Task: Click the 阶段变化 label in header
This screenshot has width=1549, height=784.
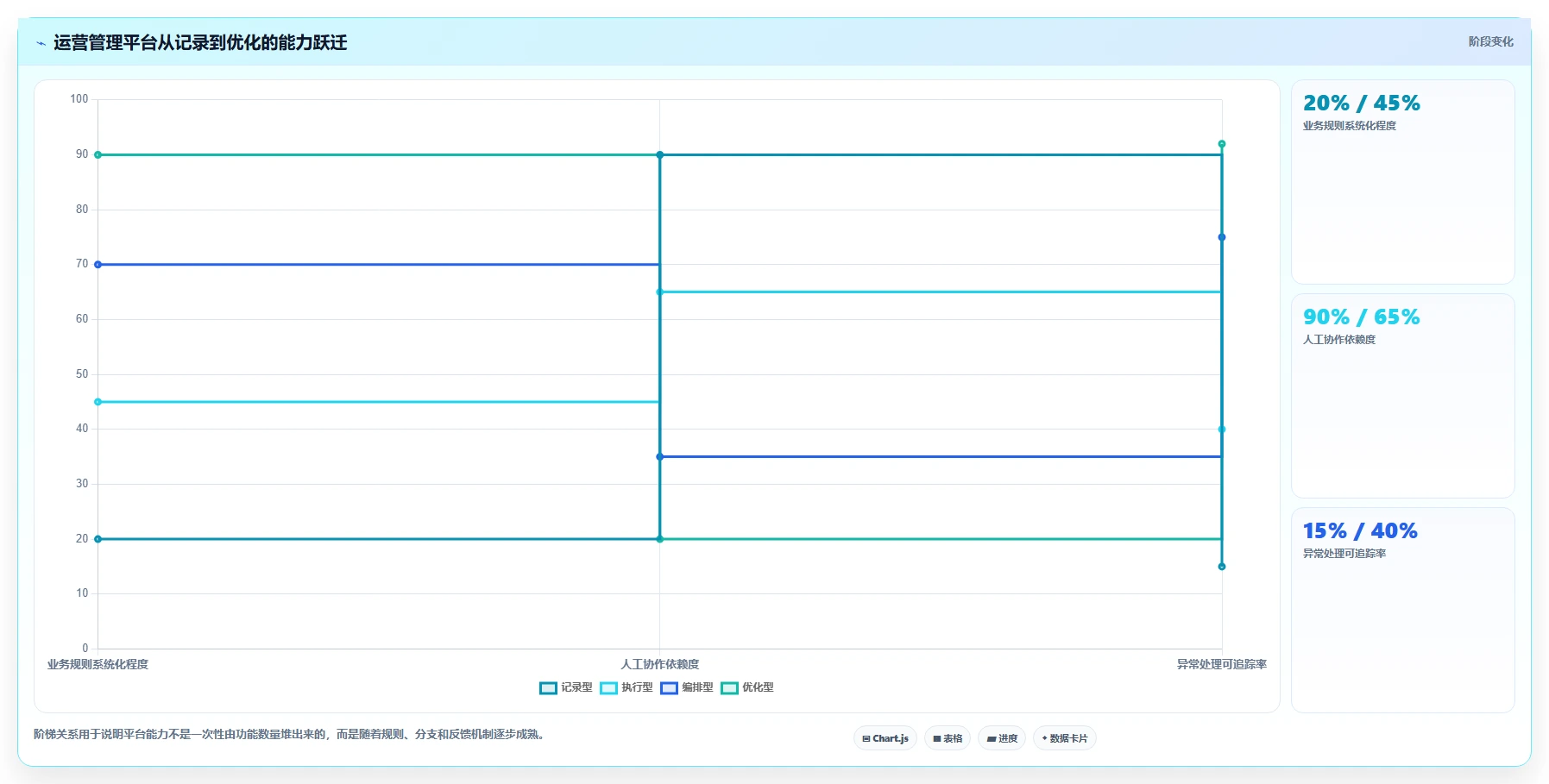Action: tap(1491, 41)
